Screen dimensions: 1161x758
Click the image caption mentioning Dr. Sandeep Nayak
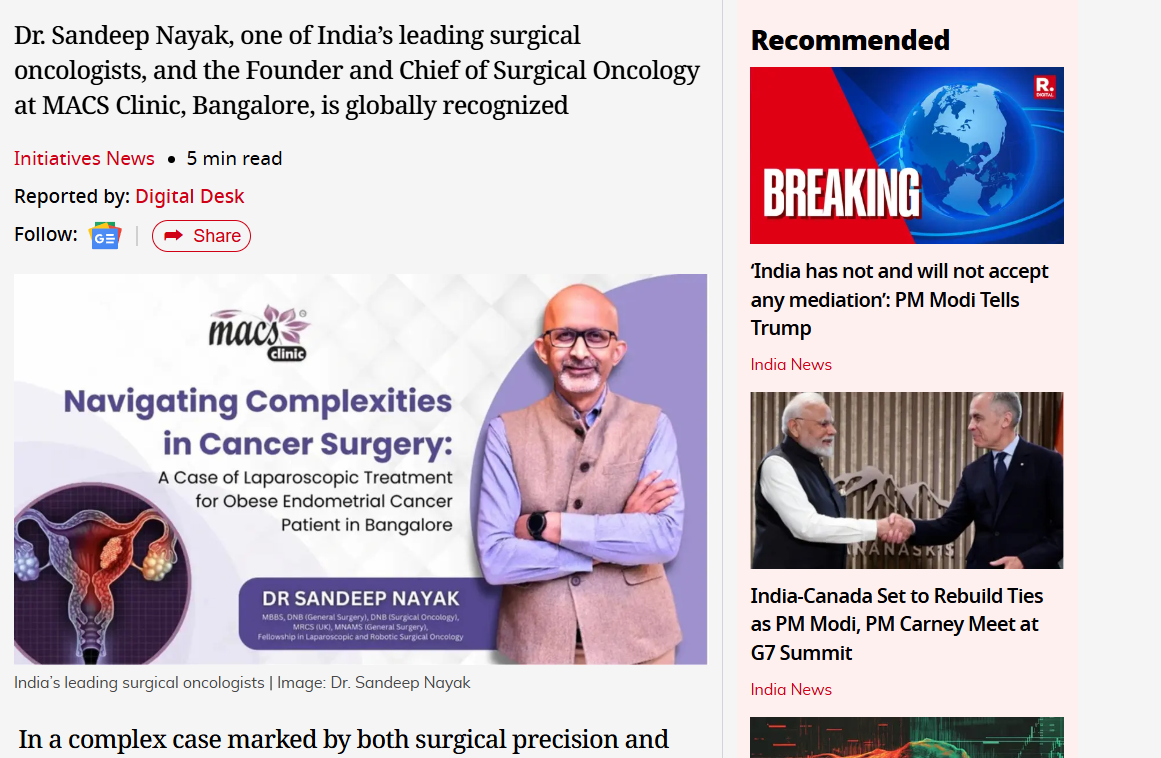pos(242,682)
